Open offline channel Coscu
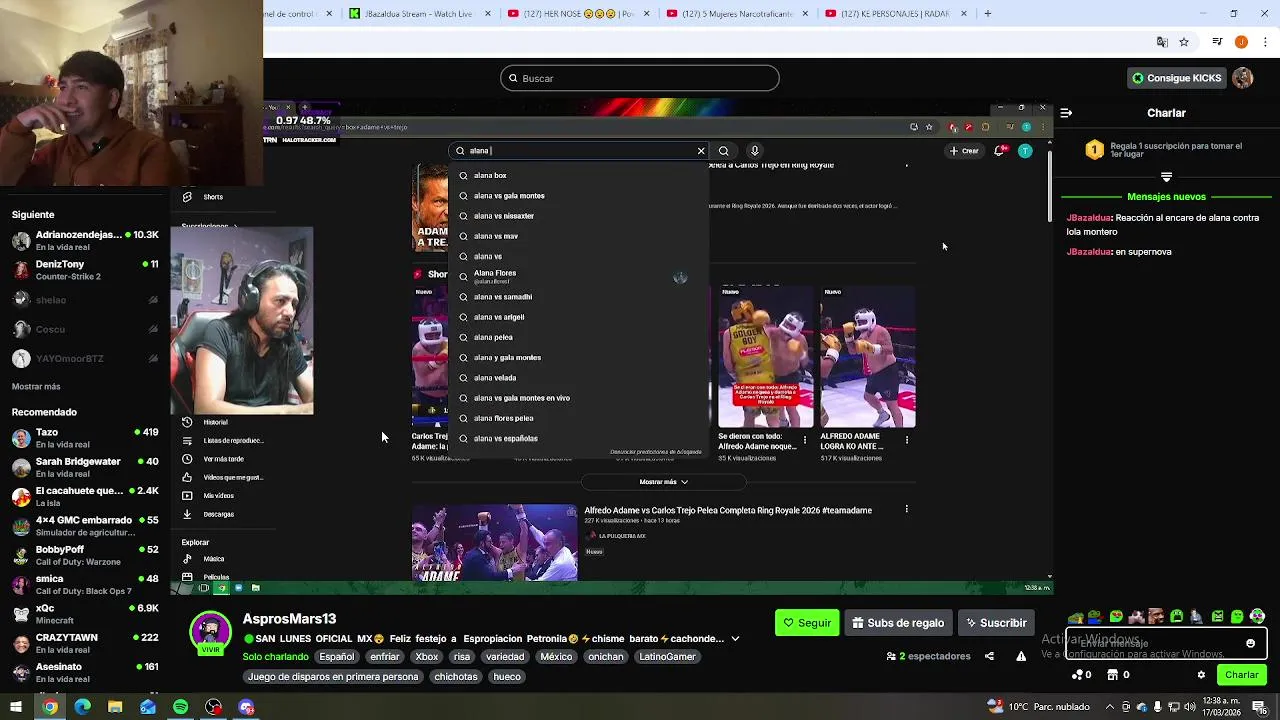 pyautogui.click(x=85, y=329)
